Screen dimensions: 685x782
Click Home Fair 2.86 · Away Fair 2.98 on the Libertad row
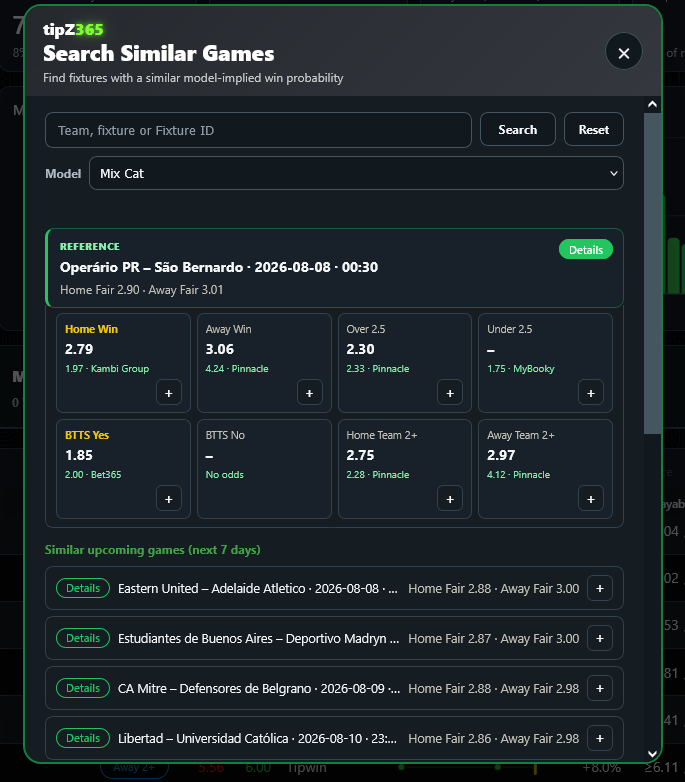tap(494, 738)
